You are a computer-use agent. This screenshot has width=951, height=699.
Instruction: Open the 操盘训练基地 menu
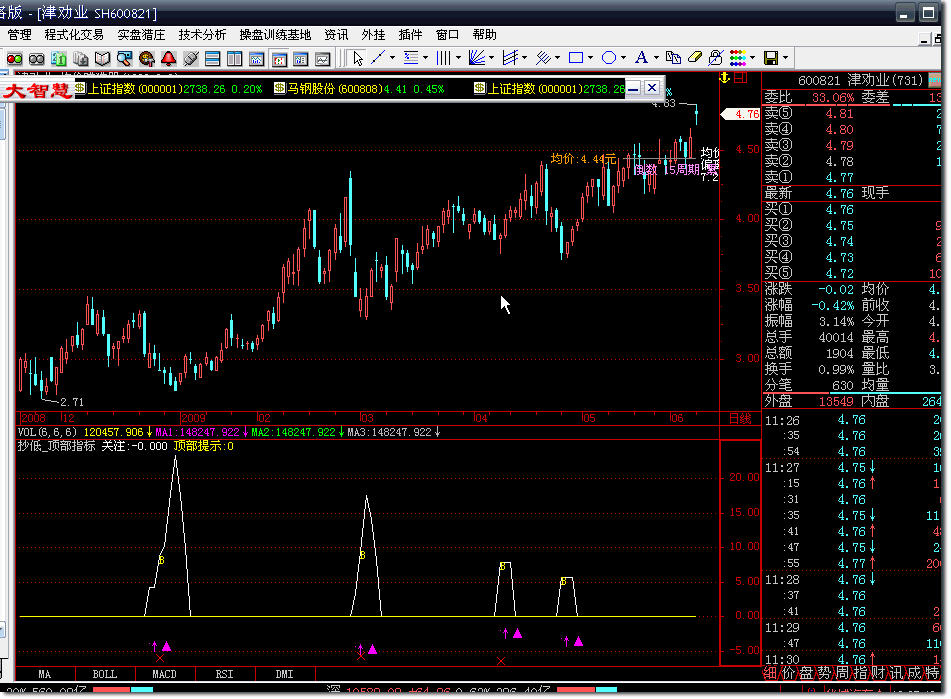tap(275, 35)
